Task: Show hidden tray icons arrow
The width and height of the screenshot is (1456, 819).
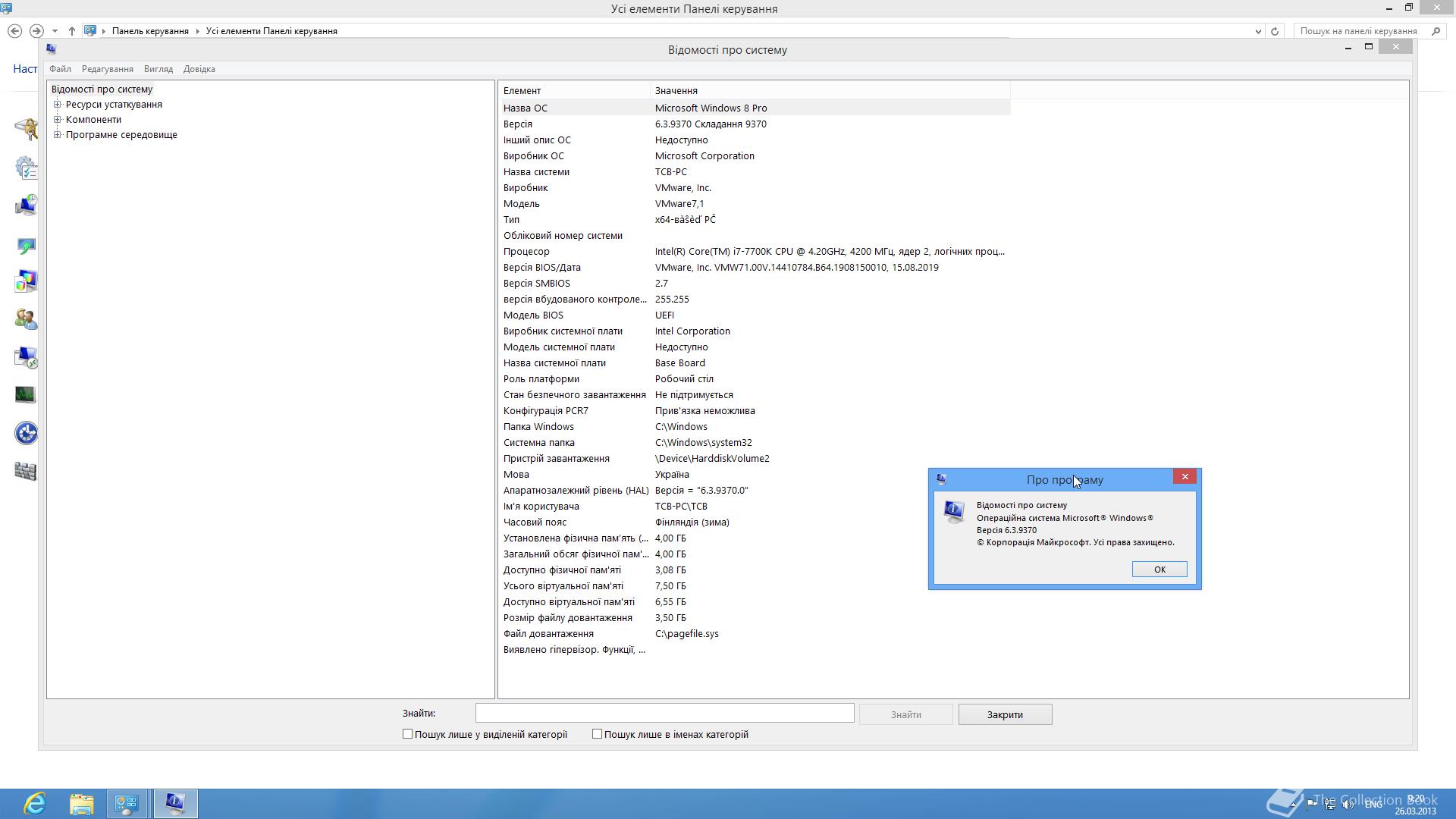Action: [x=1293, y=805]
